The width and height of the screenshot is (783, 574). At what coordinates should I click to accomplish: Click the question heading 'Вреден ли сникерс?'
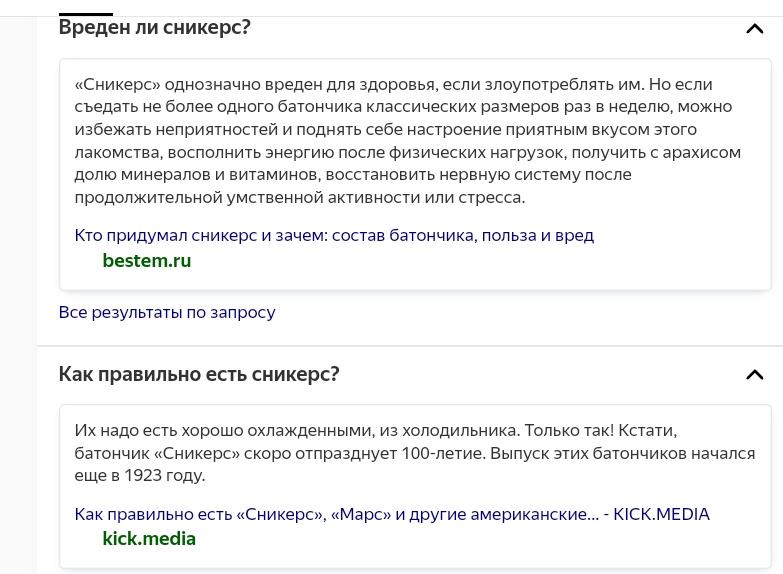154,27
